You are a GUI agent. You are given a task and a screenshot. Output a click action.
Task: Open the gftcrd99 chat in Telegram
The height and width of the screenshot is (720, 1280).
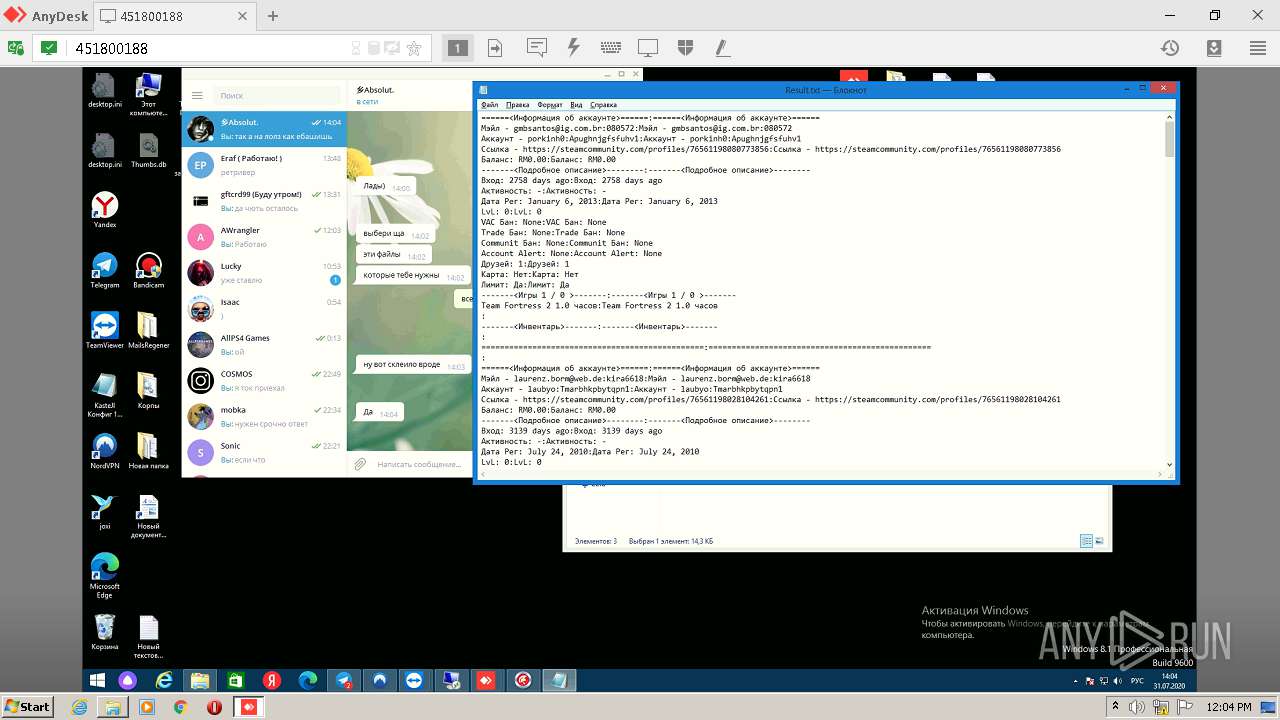[264, 201]
